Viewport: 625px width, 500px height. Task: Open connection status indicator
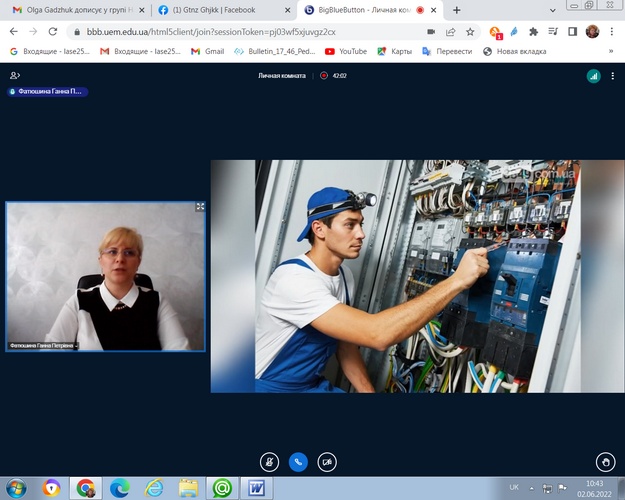[593, 75]
